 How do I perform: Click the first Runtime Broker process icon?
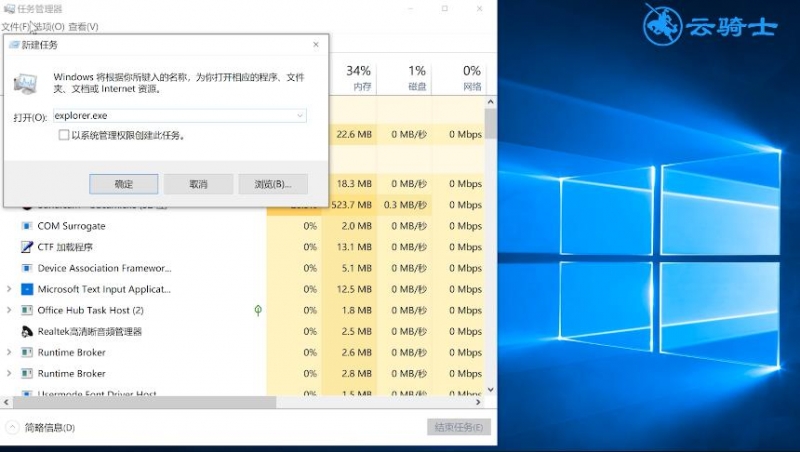point(27,353)
